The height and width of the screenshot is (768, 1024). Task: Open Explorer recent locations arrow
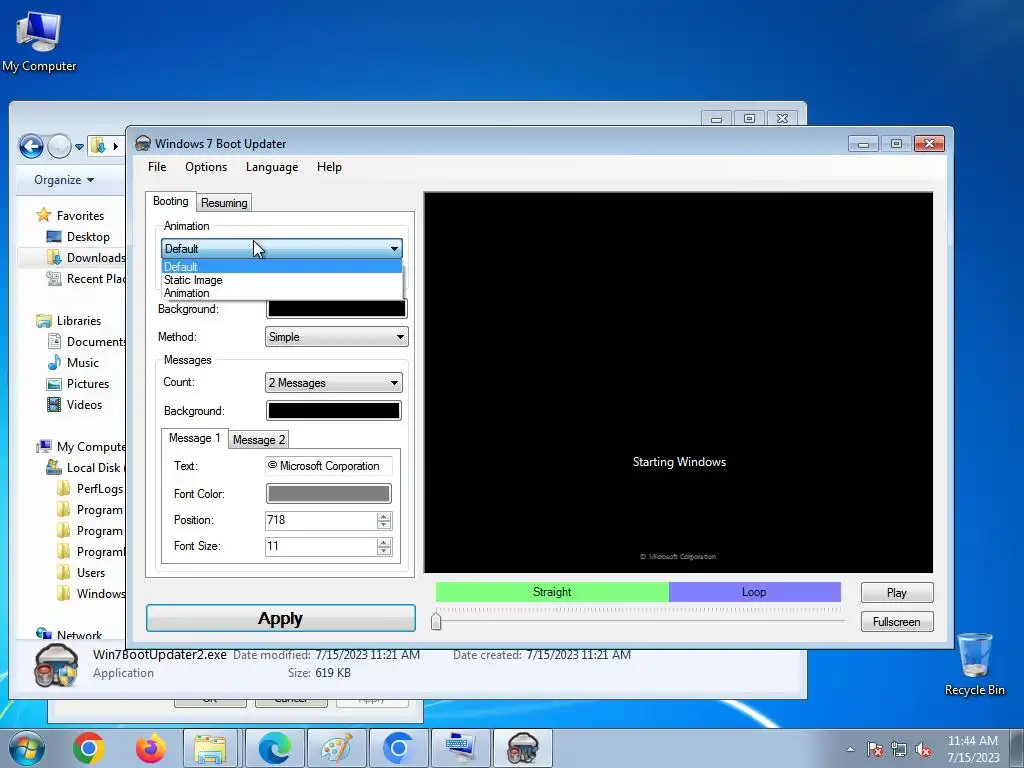(x=79, y=147)
